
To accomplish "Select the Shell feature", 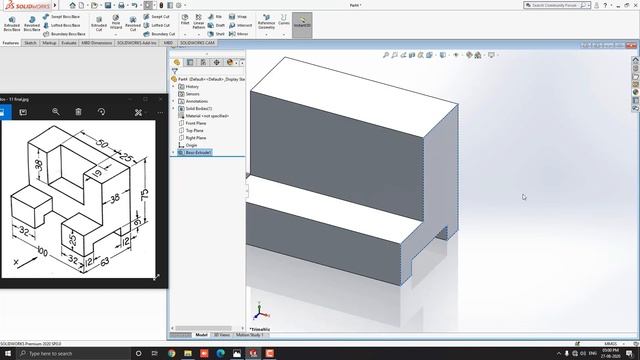I will pyautogui.click(x=216, y=34).
